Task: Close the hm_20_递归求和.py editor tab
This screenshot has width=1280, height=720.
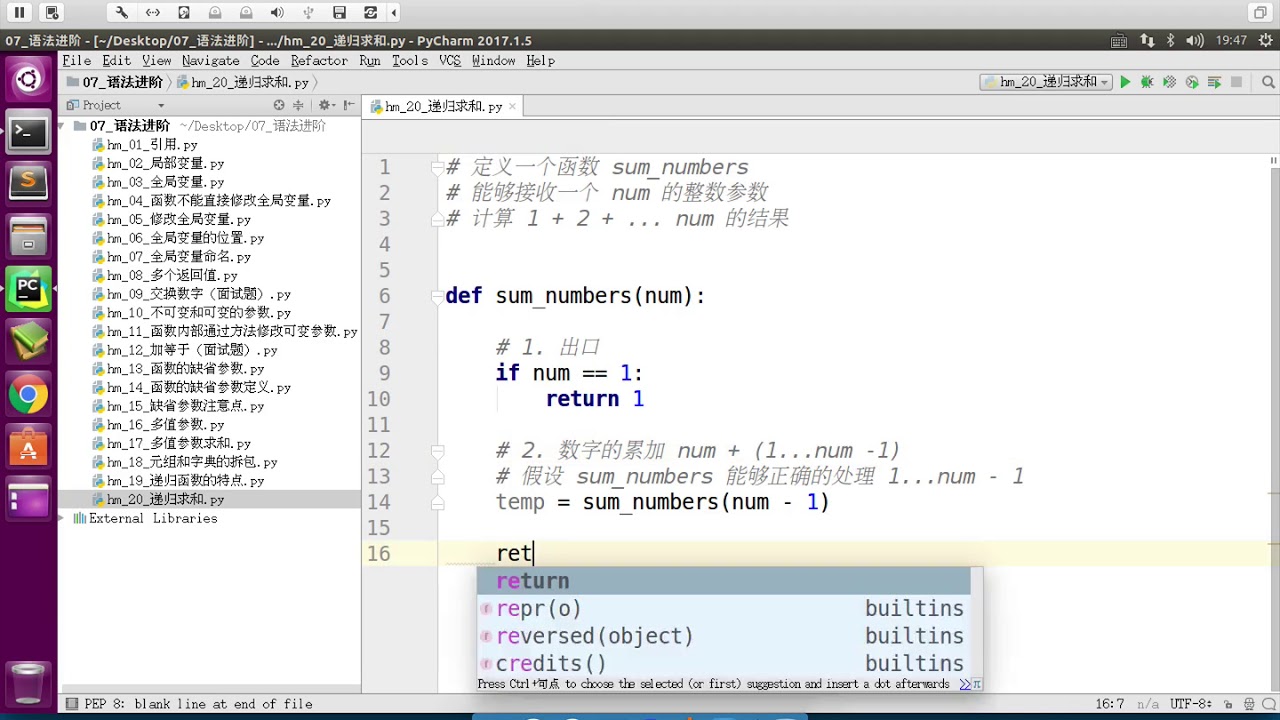Action: point(512,106)
